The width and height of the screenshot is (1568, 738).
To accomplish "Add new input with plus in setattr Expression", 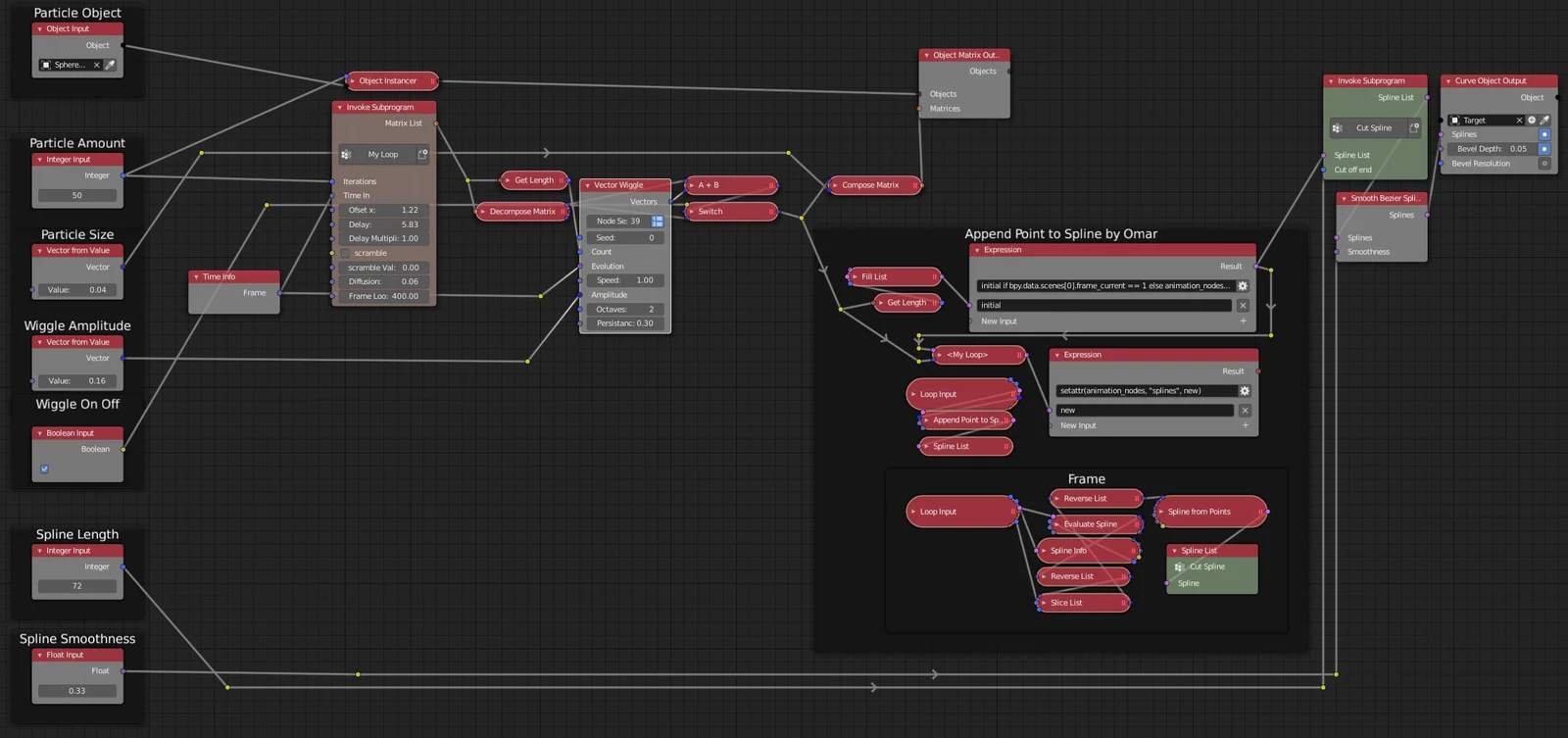I will coord(1245,425).
